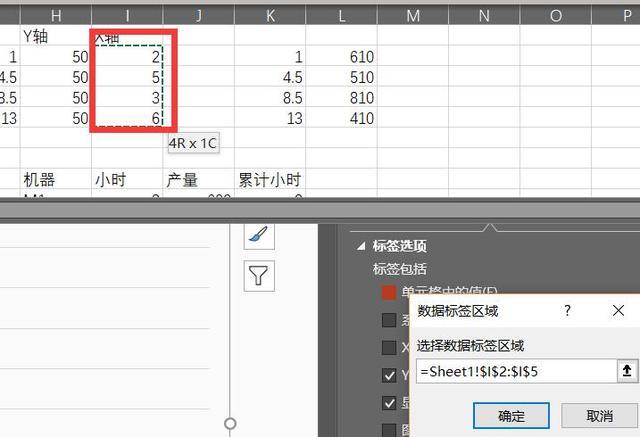This screenshot has width=640, height=437.
Task: Select column header I
Action: [127, 16]
